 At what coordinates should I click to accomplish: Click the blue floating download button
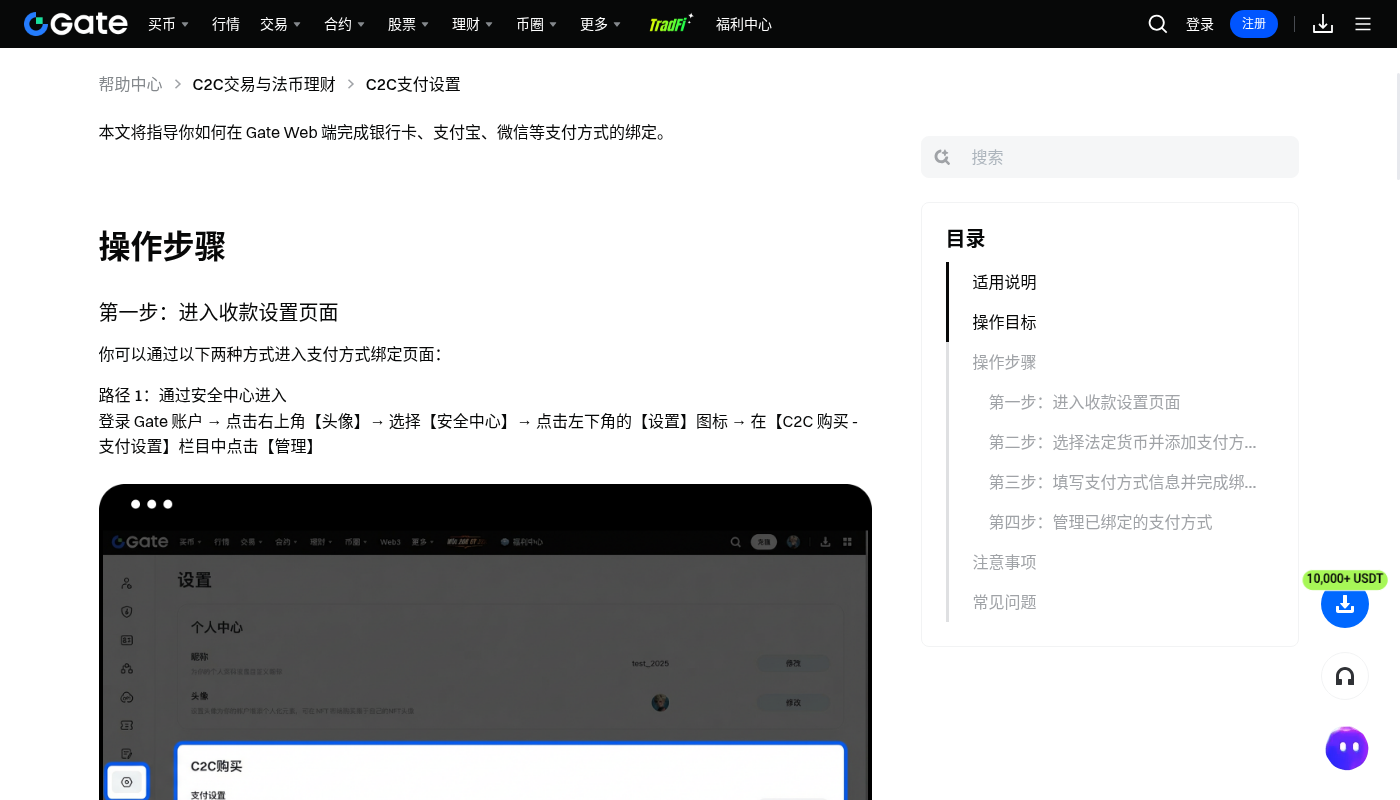tap(1345, 604)
